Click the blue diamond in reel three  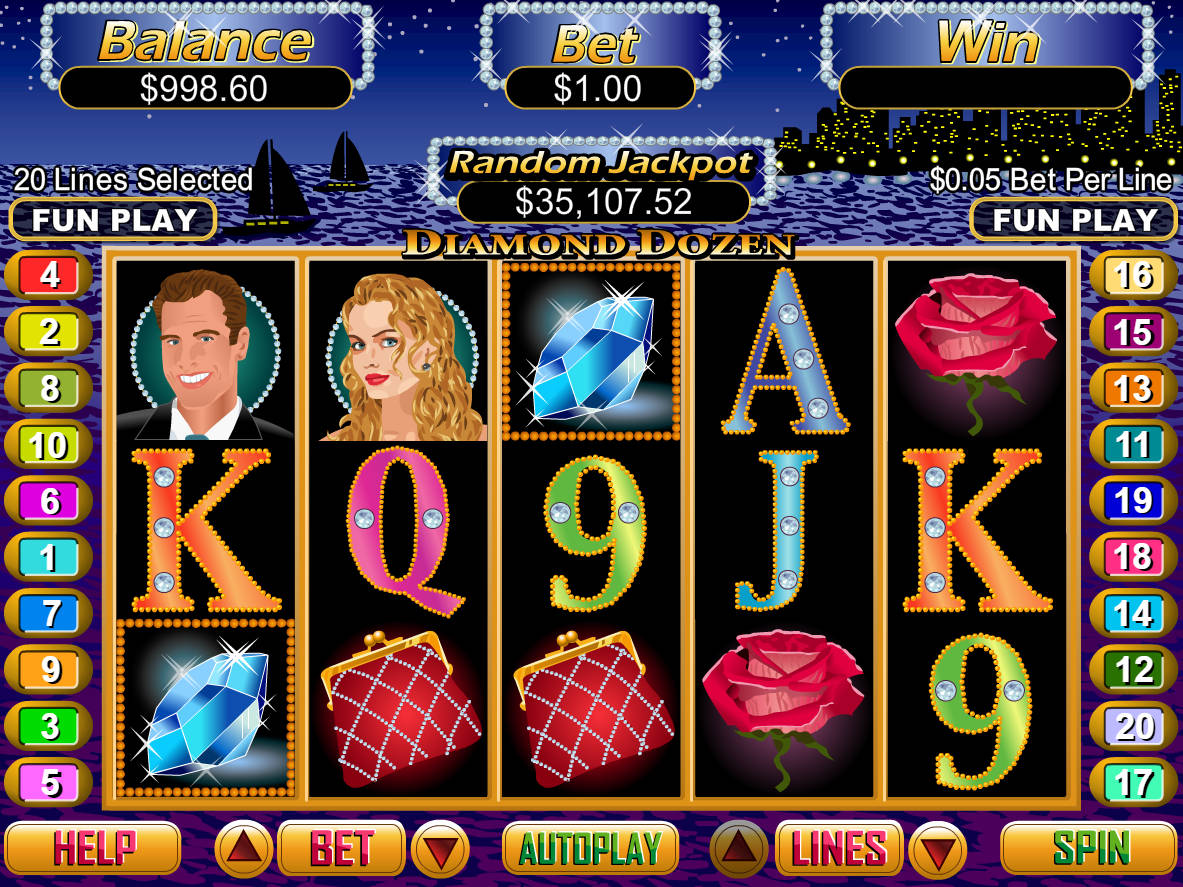point(592,351)
